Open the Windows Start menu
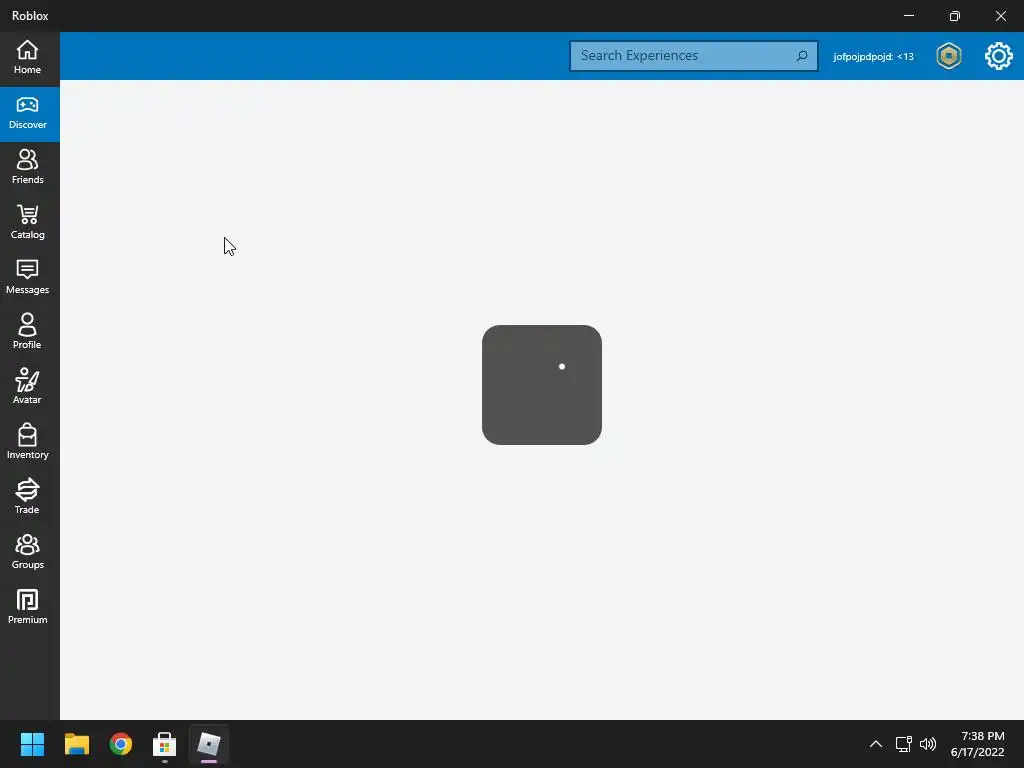 coord(32,744)
